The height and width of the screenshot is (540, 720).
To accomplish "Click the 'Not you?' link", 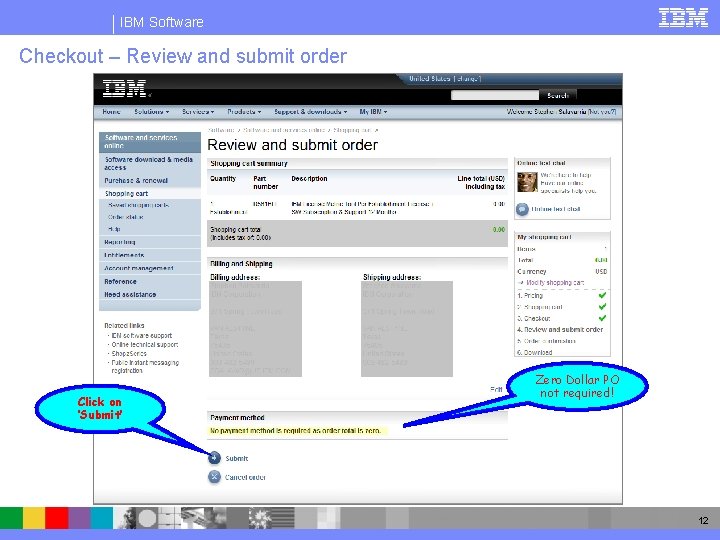I will tap(602, 112).
